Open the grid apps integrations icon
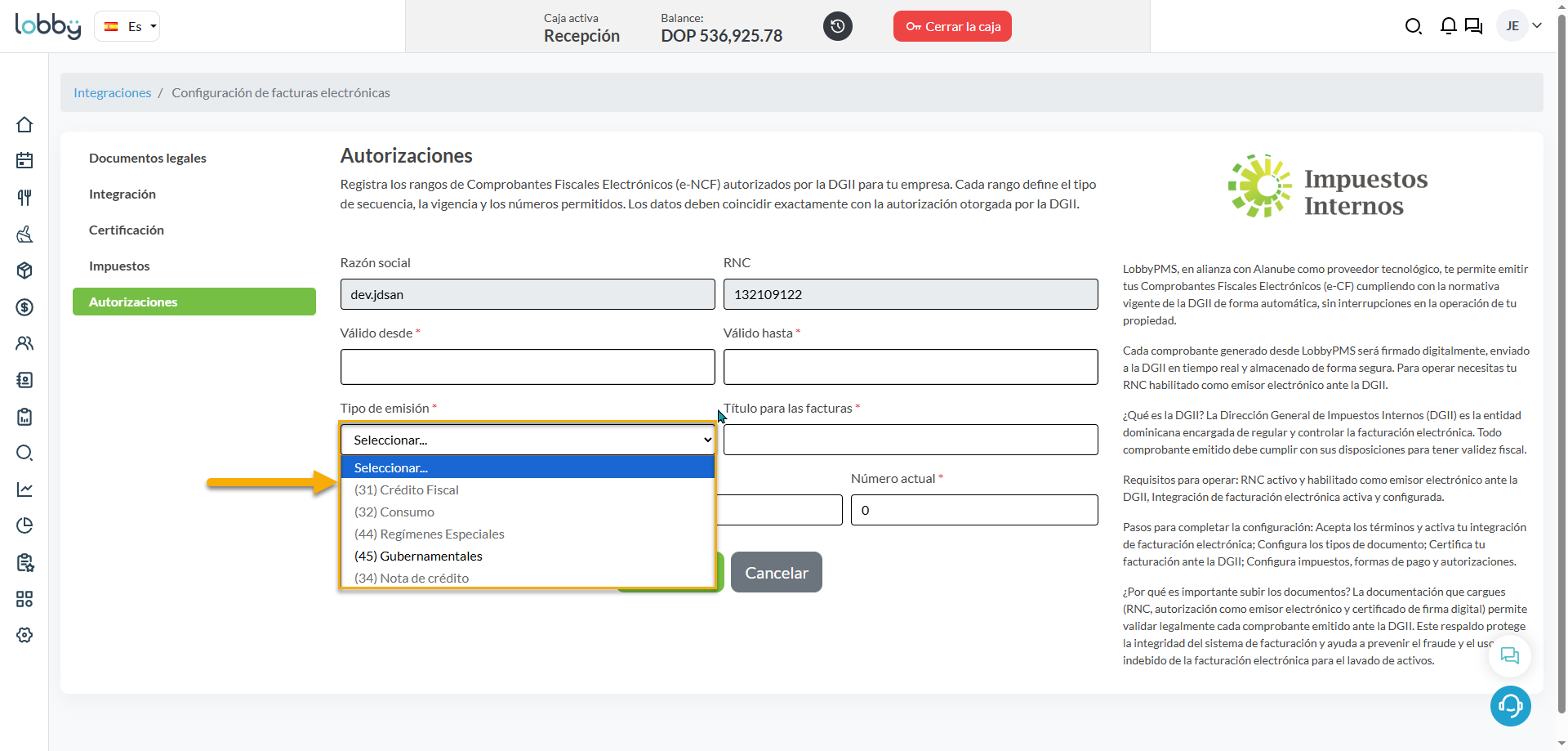The width and height of the screenshot is (1568, 751). tap(24, 599)
